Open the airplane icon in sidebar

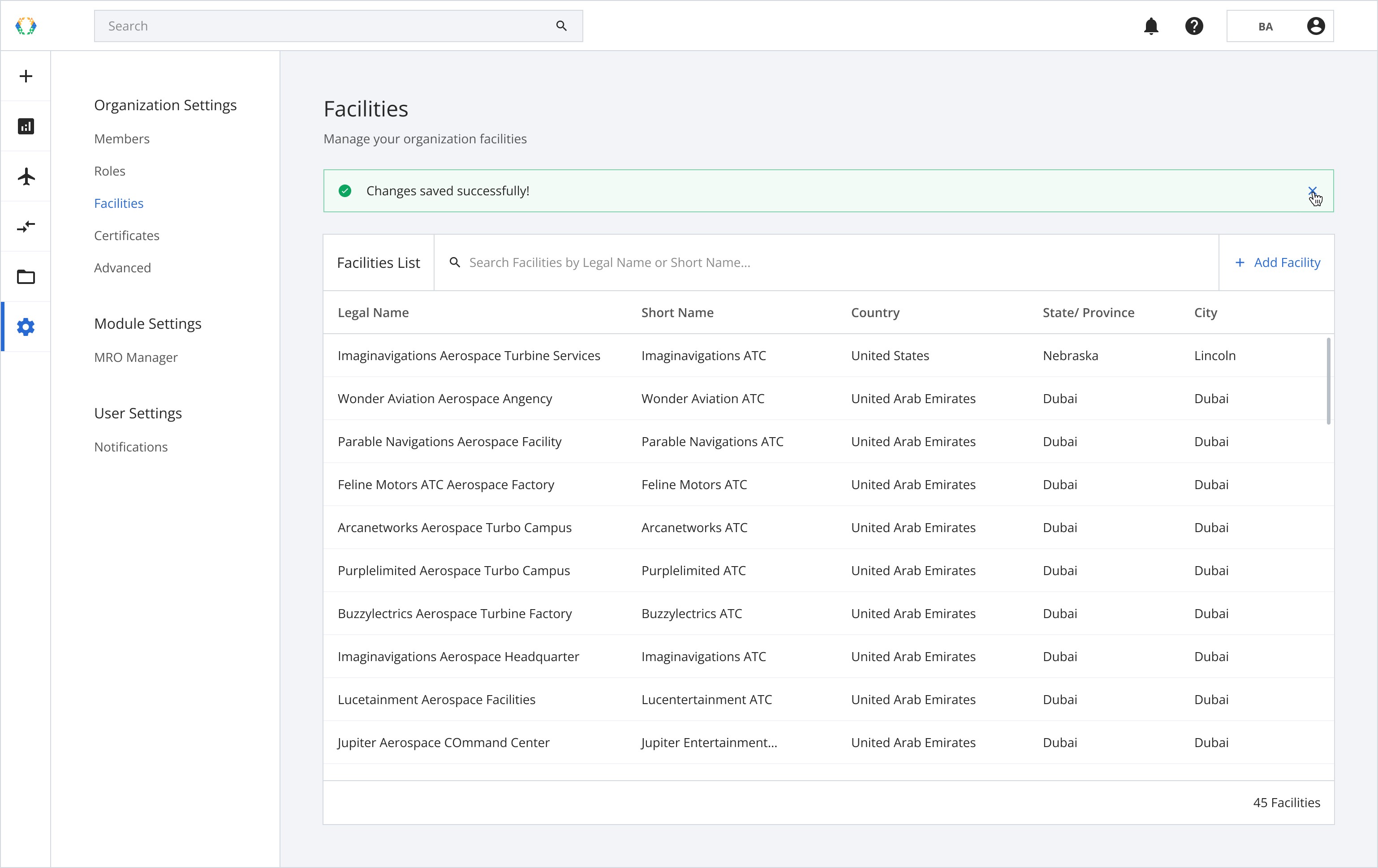[x=26, y=176]
